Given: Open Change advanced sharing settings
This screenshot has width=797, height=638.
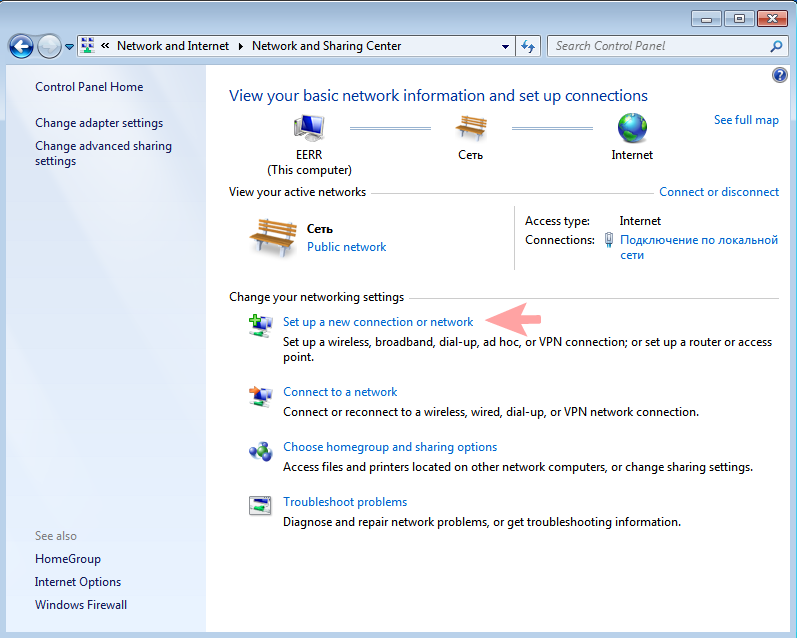Looking at the screenshot, I should (103, 153).
